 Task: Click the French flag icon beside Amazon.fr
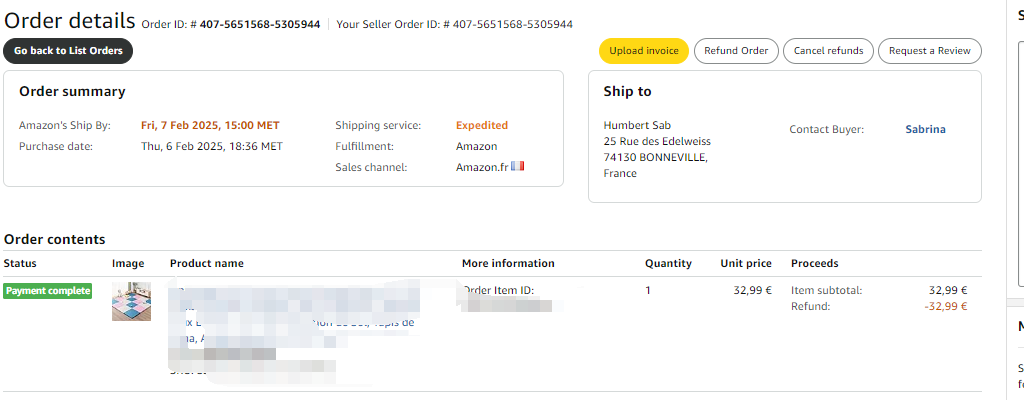tap(518, 167)
